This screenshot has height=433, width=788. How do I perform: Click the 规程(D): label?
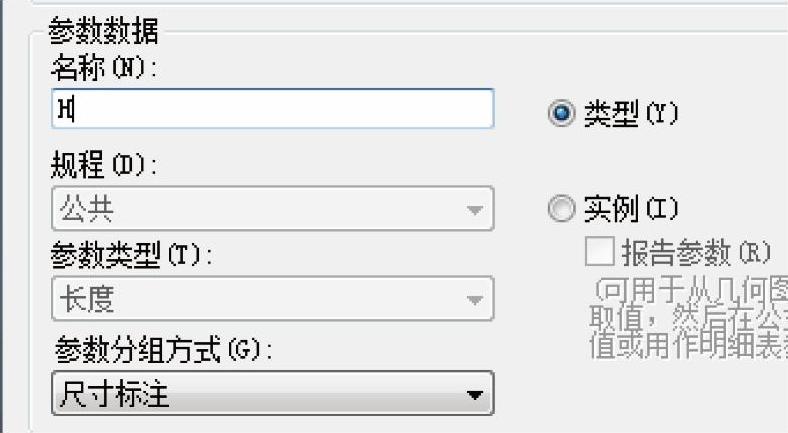(104, 165)
